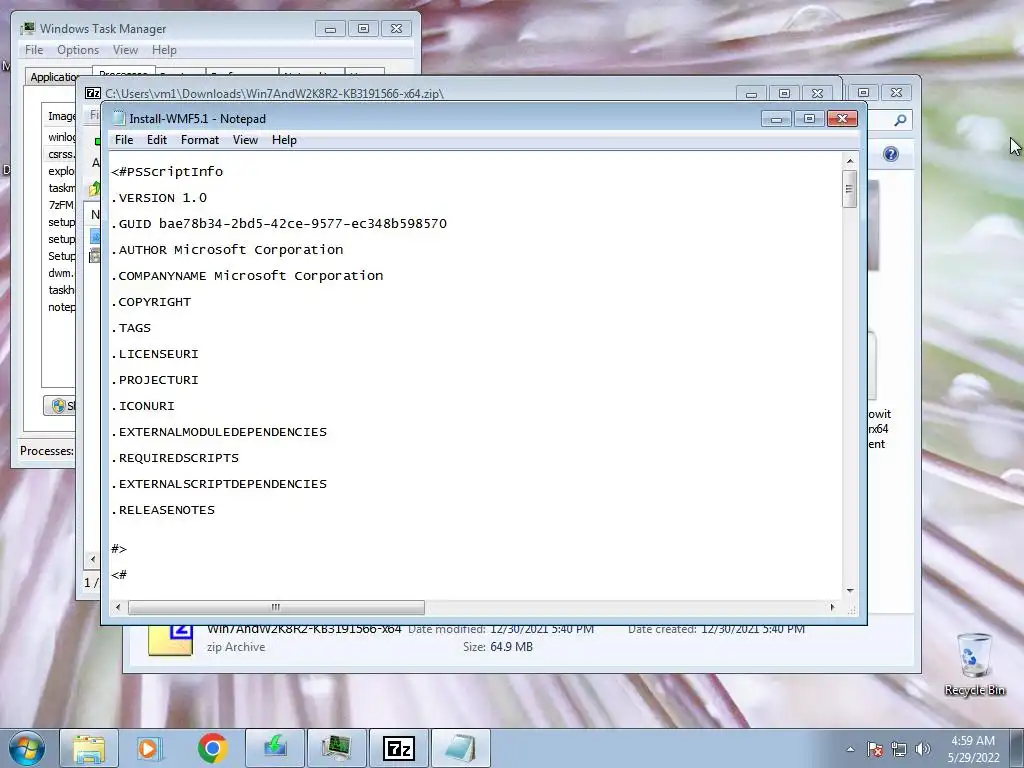
Task: Click the .GUID line in Notepad
Action: pyautogui.click(x=279, y=224)
